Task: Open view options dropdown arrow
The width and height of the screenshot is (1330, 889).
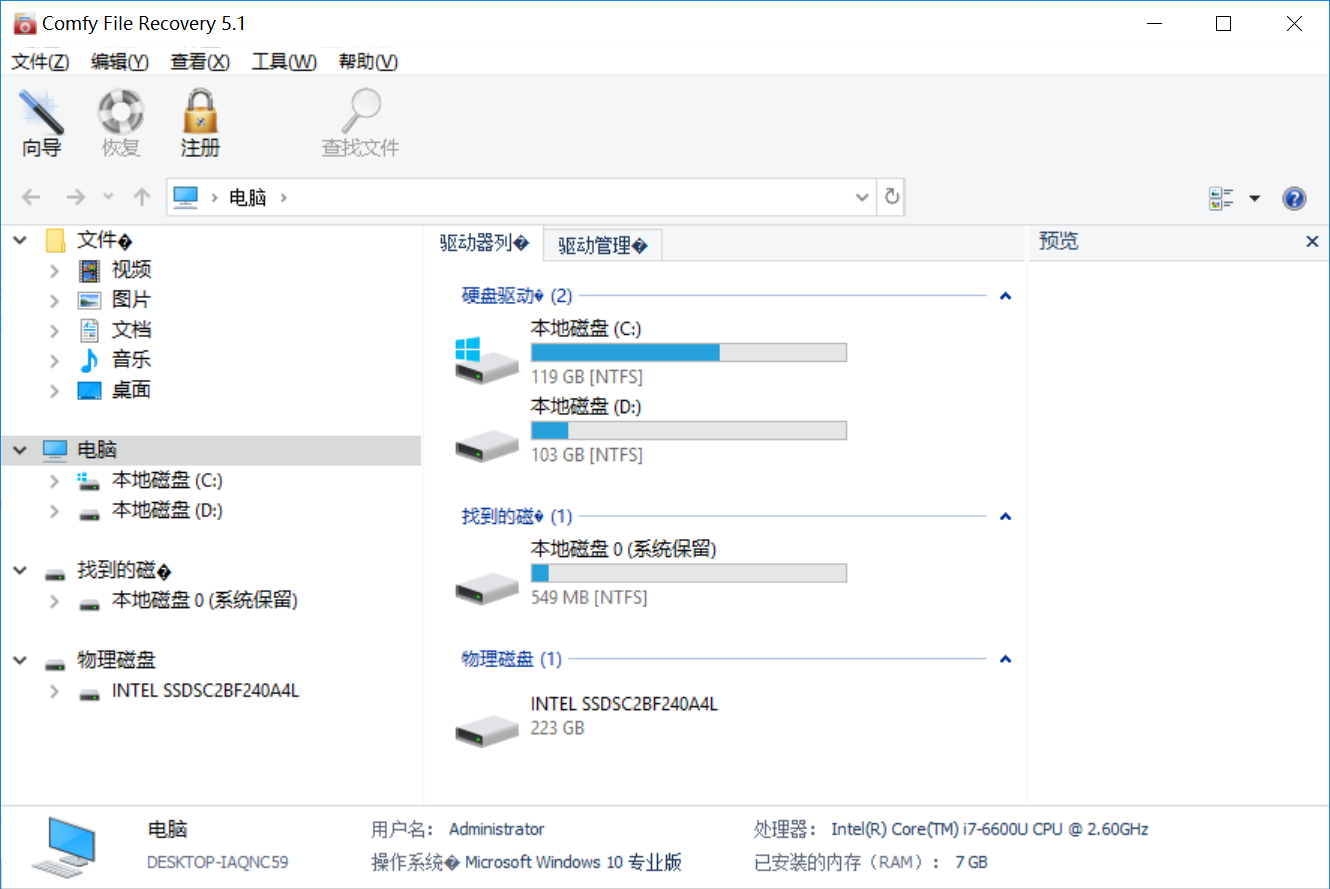Action: coord(1254,198)
